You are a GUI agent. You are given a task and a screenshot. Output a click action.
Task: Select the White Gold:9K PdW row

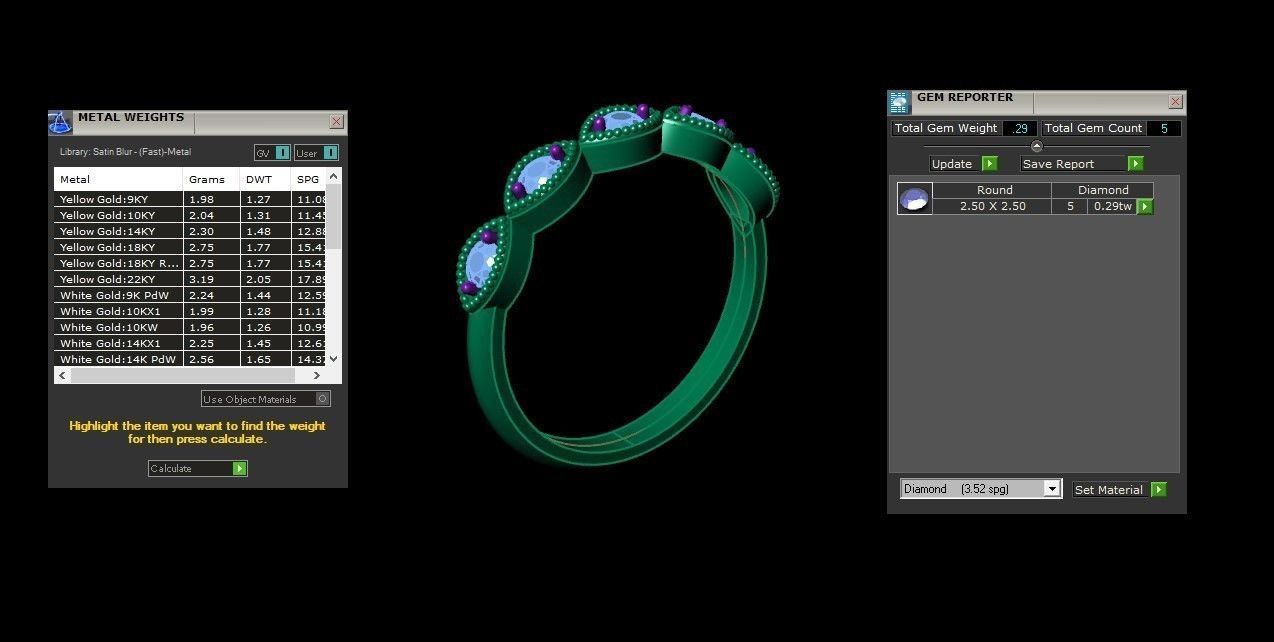point(191,295)
